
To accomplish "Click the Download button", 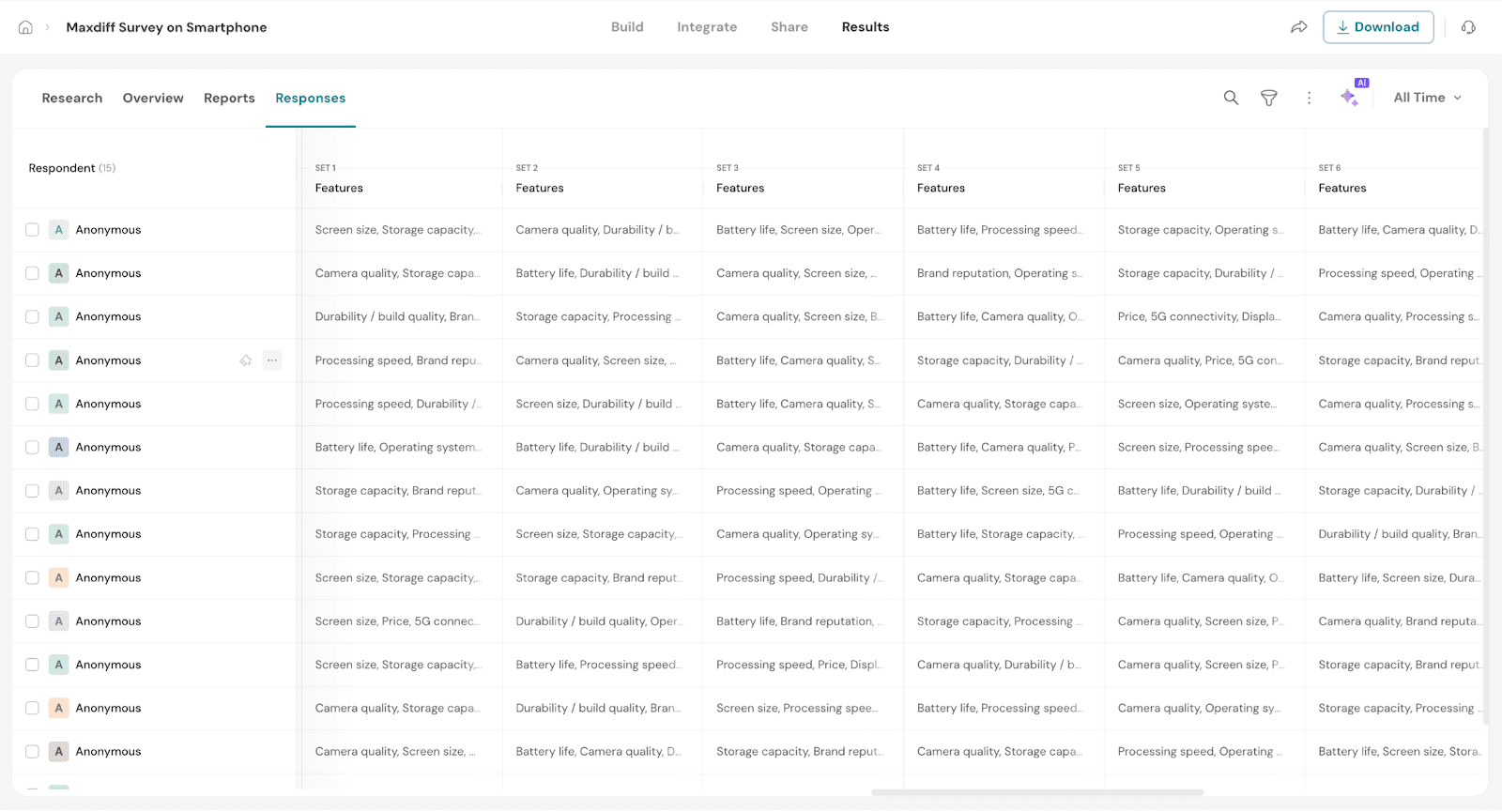I will [1377, 27].
